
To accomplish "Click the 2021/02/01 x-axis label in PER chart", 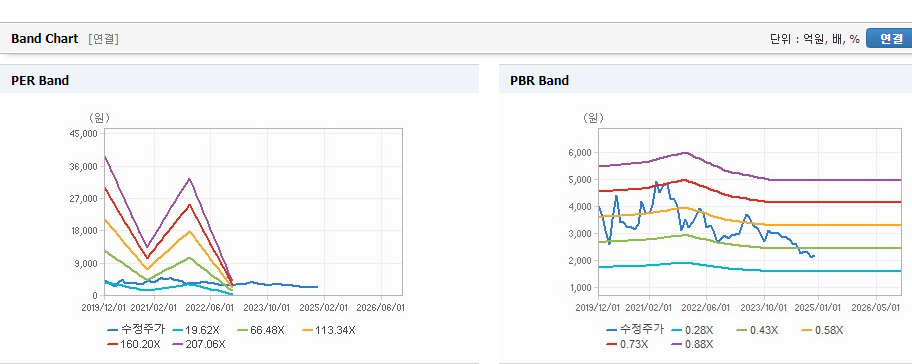I will click(154, 307).
